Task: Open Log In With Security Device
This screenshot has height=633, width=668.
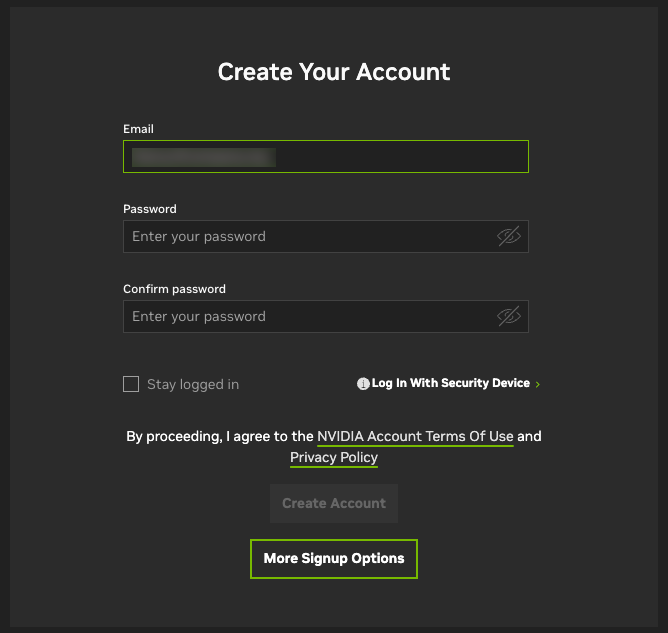Action: pyautogui.click(x=451, y=383)
